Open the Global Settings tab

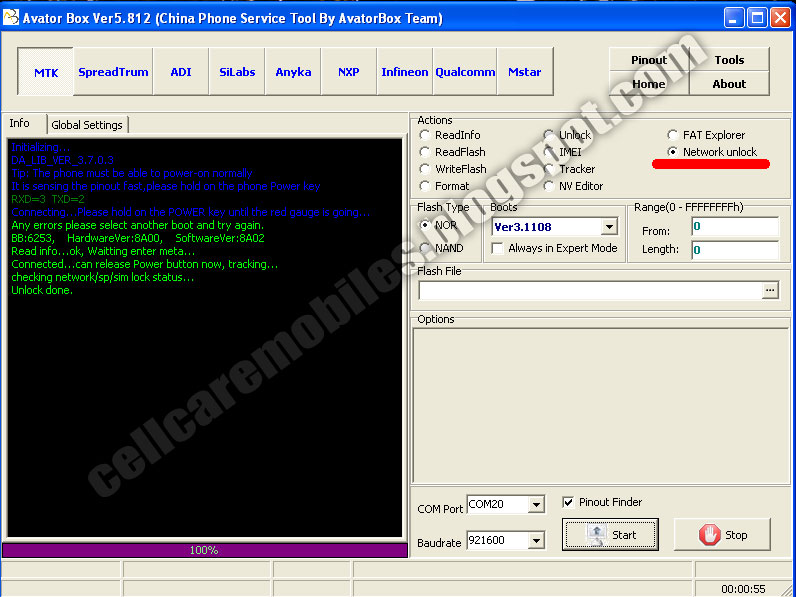(x=87, y=125)
